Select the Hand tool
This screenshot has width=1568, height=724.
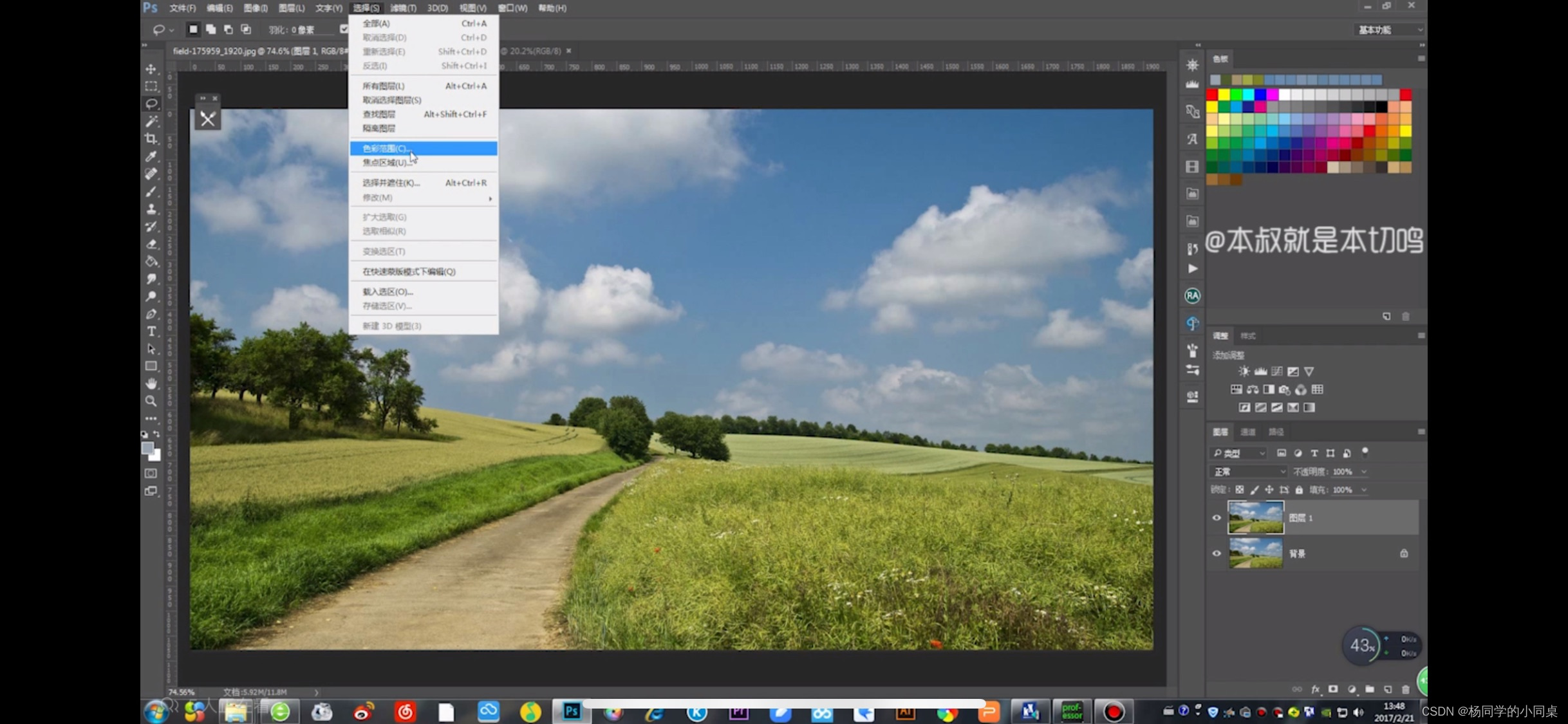[x=151, y=384]
